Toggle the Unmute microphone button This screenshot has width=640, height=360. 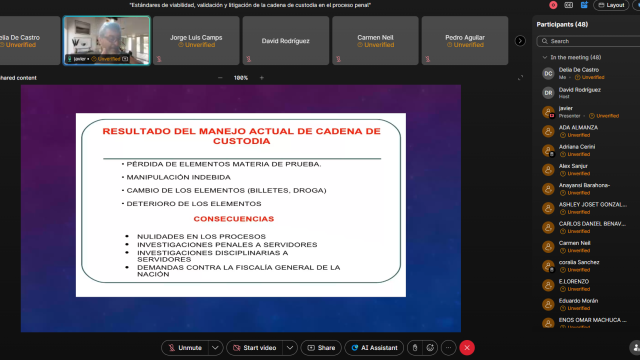point(185,348)
